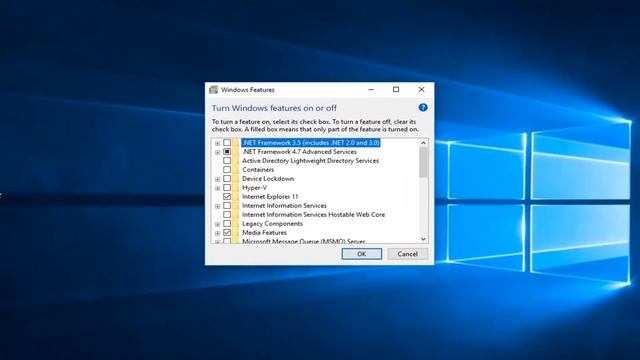Check the Internet Information Services checkbox
Image resolution: width=640 pixels, height=360 pixels.
227,206
